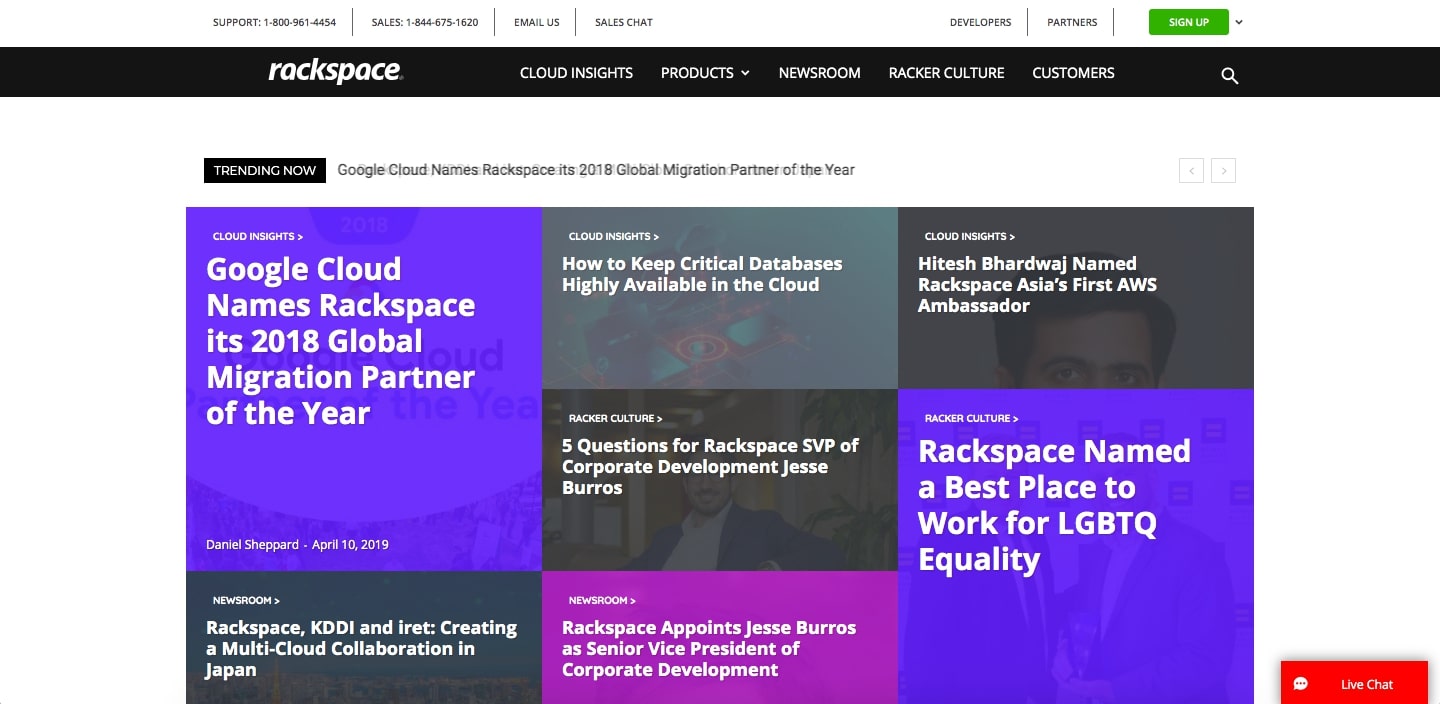
Task: Click the Sales phone number link
Action: point(424,22)
